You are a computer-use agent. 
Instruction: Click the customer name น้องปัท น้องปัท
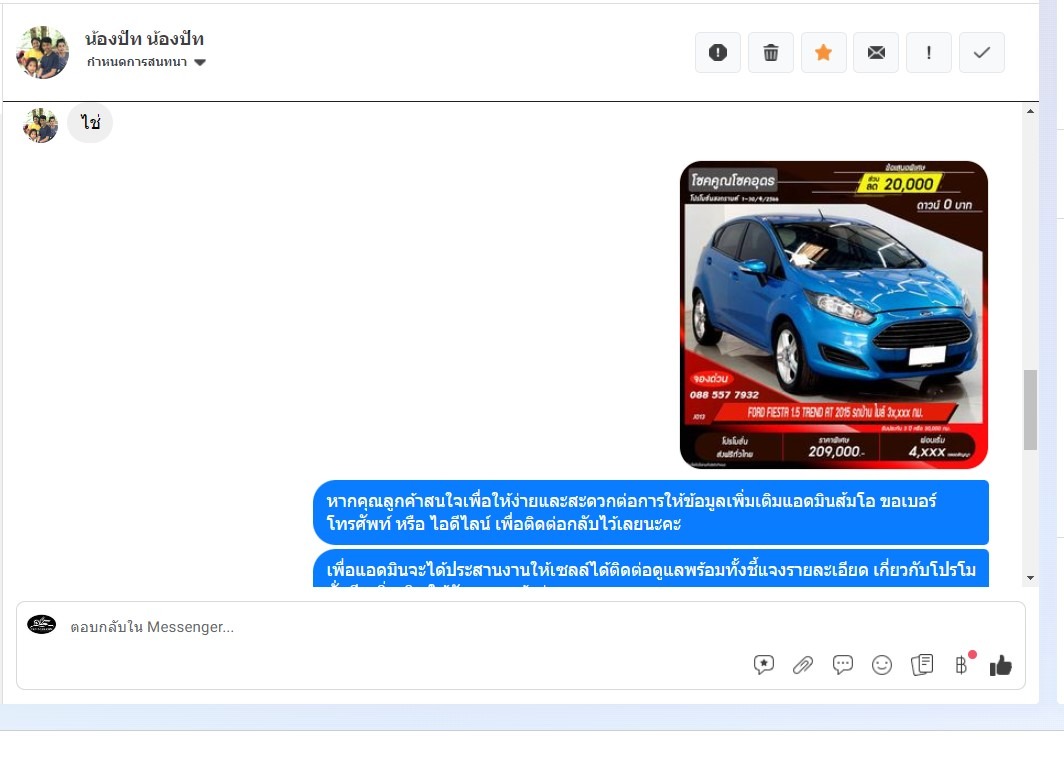(145, 39)
